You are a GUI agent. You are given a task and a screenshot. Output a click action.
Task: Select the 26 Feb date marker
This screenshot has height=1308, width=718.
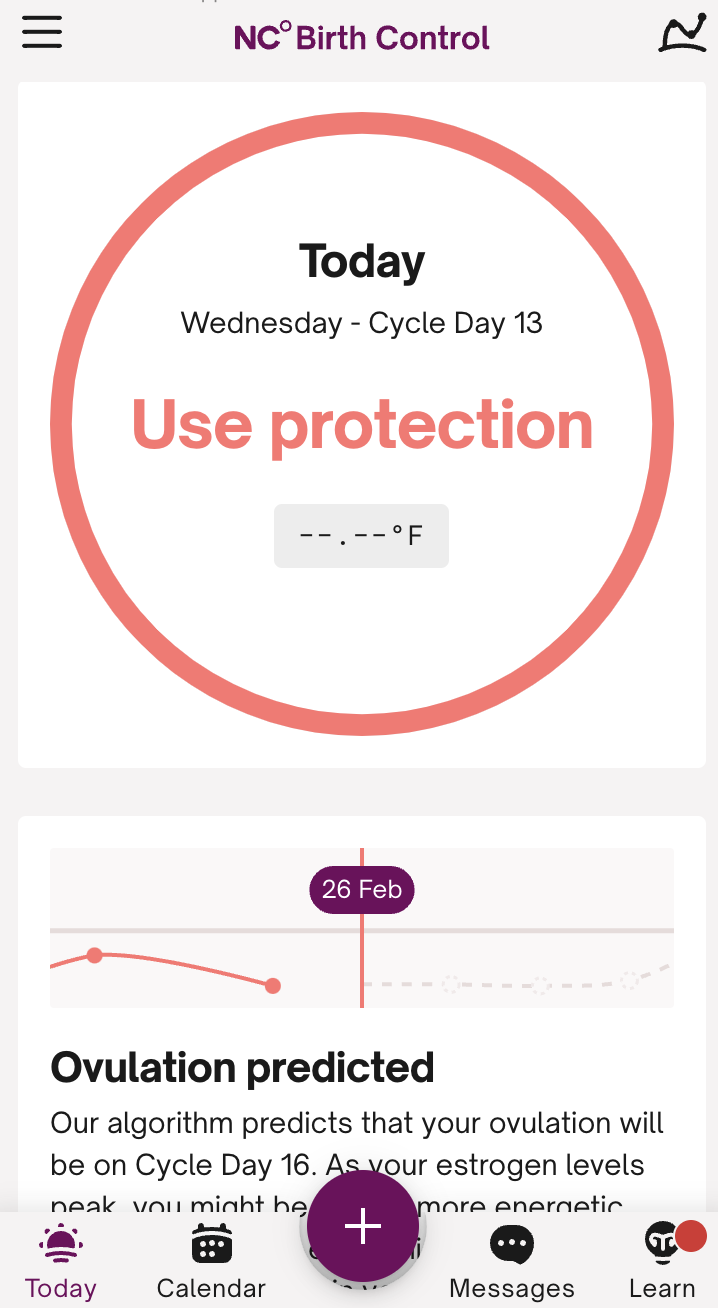click(362, 889)
